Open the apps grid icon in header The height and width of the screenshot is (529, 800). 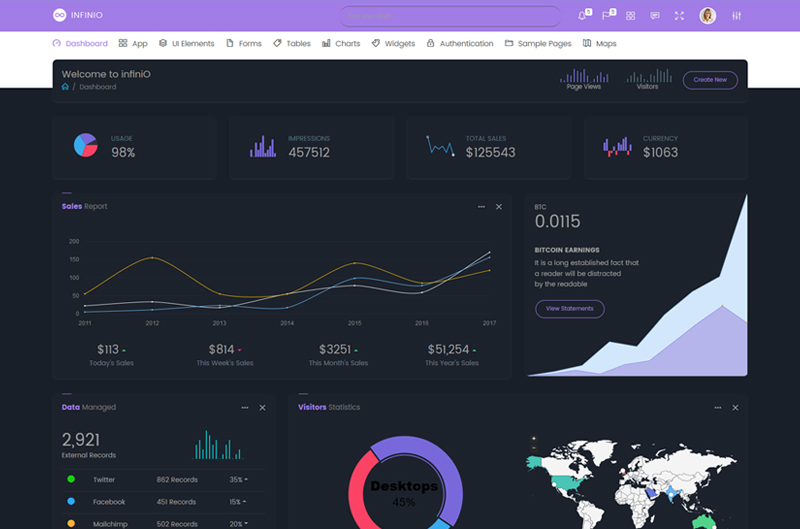coord(631,16)
